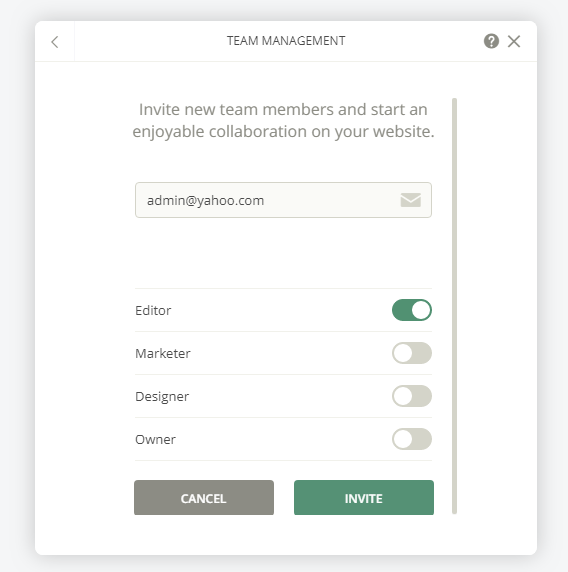Disable the Editor role toggle
This screenshot has width=568, height=572.
point(412,310)
